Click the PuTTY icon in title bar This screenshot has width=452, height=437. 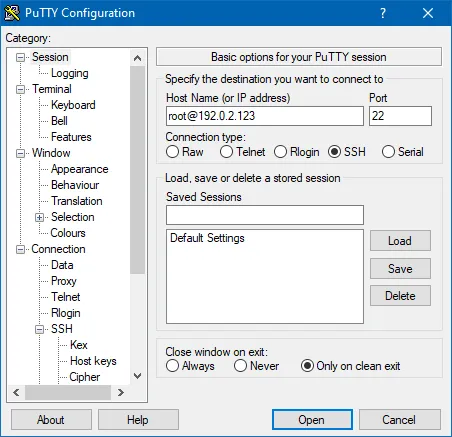tap(12, 13)
